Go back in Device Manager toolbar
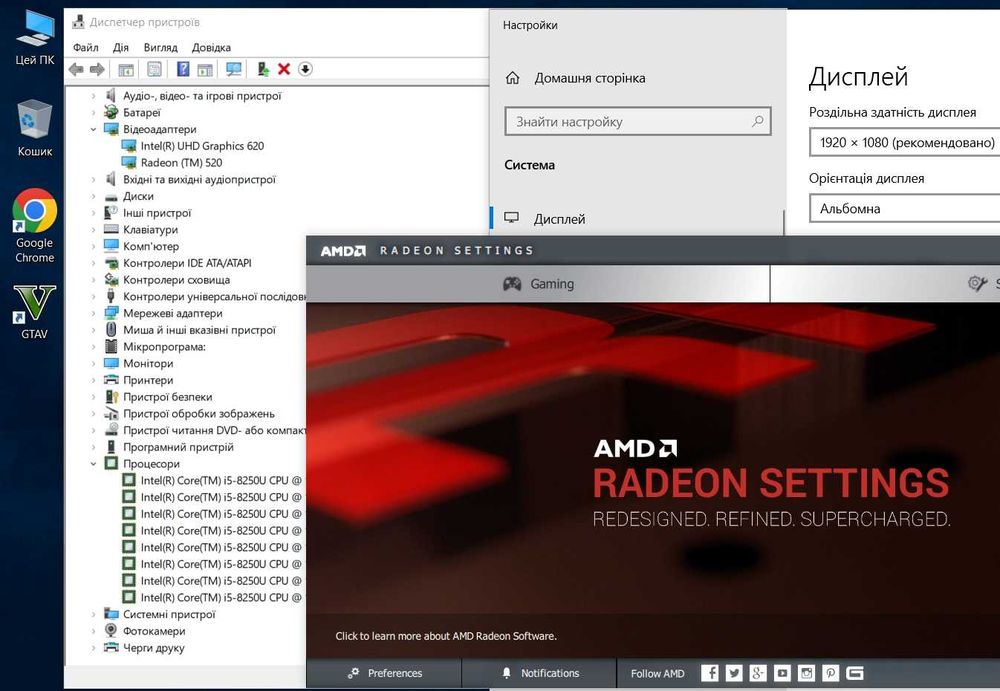Viewport: 1000px width, 691px height. click(x=76, y=69)
